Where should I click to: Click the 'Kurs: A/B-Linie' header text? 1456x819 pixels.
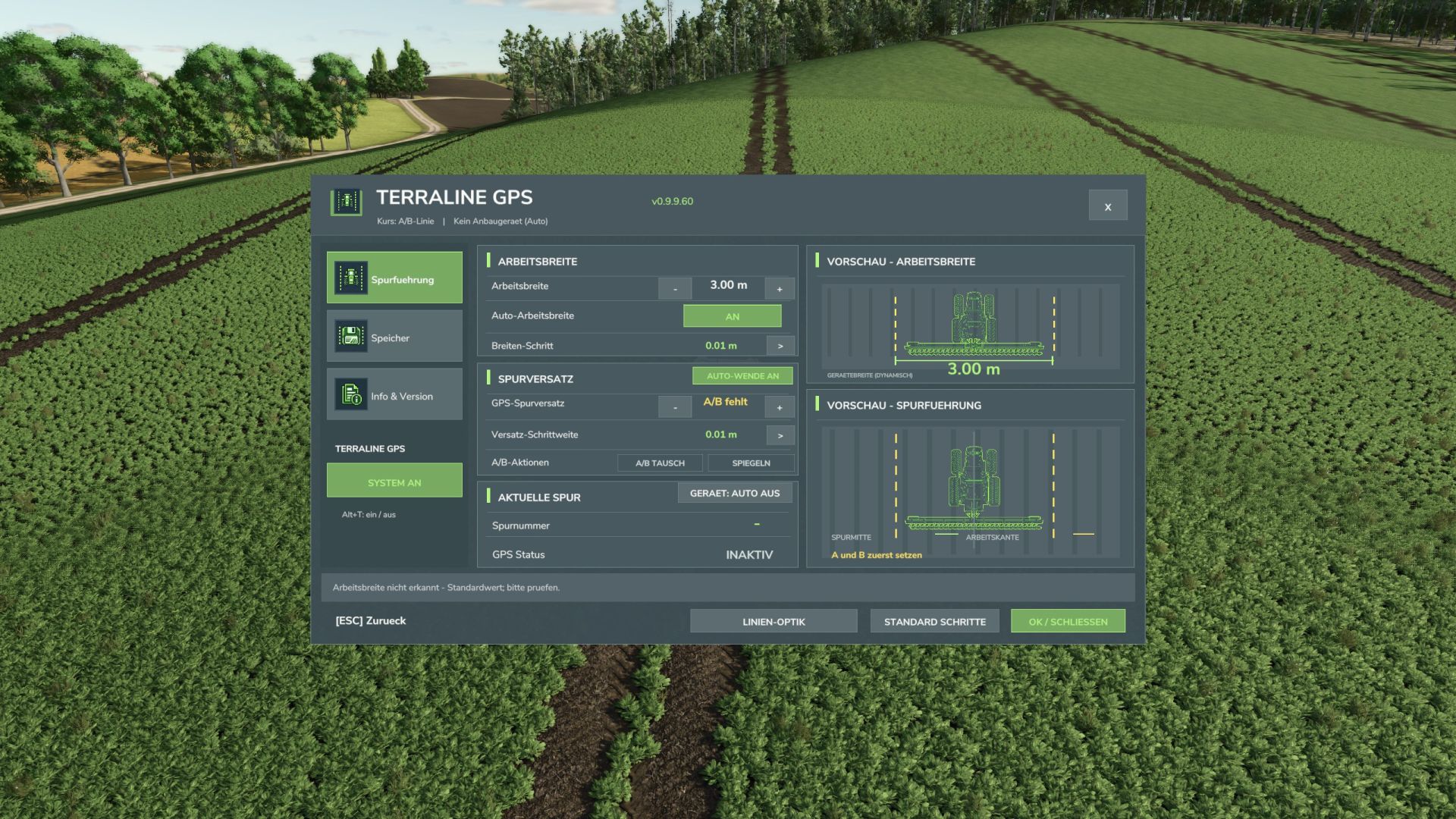(406, 221)
